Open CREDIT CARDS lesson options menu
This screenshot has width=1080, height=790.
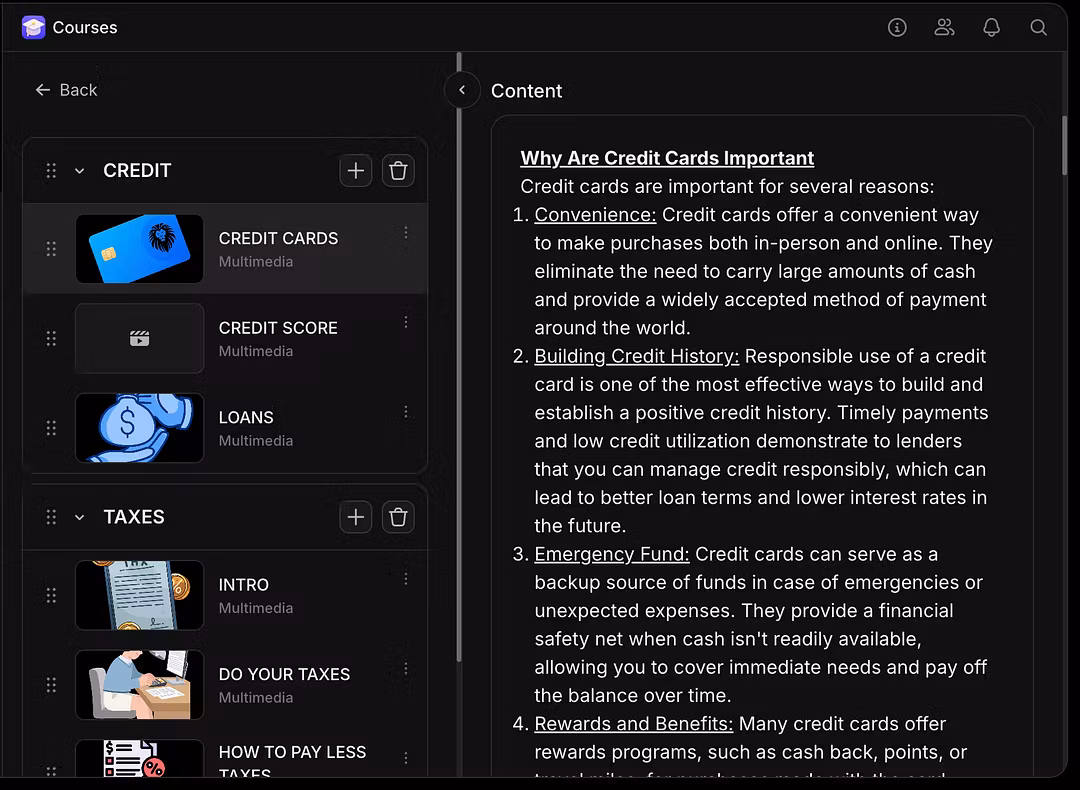405,233
